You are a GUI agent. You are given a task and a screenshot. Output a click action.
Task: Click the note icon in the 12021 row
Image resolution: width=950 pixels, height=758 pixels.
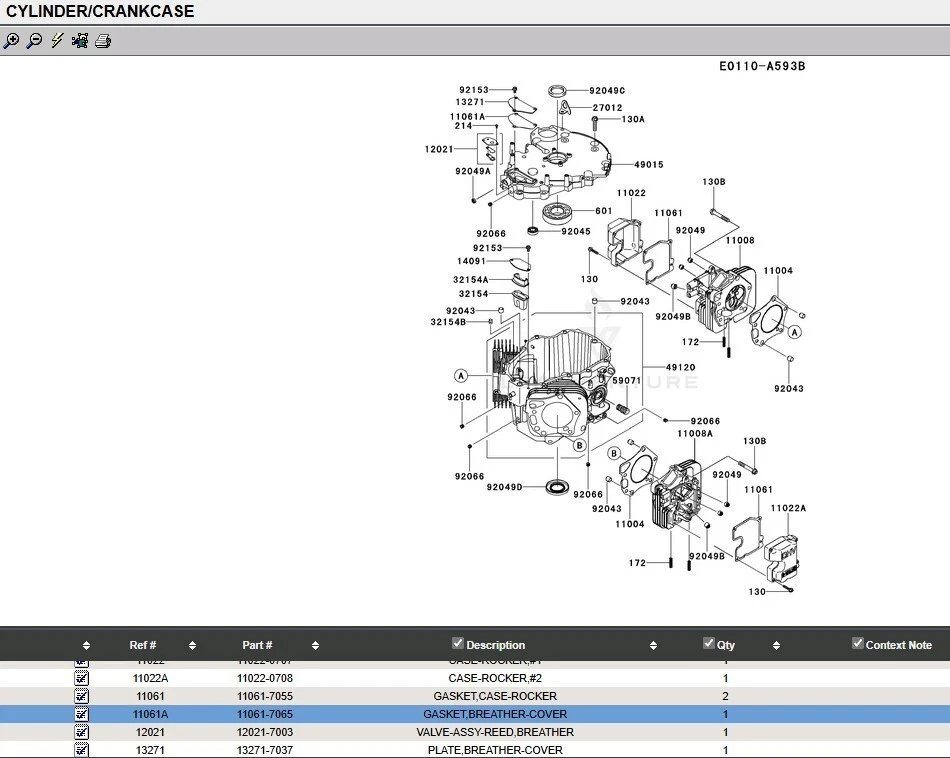click(x=82, y=732)
